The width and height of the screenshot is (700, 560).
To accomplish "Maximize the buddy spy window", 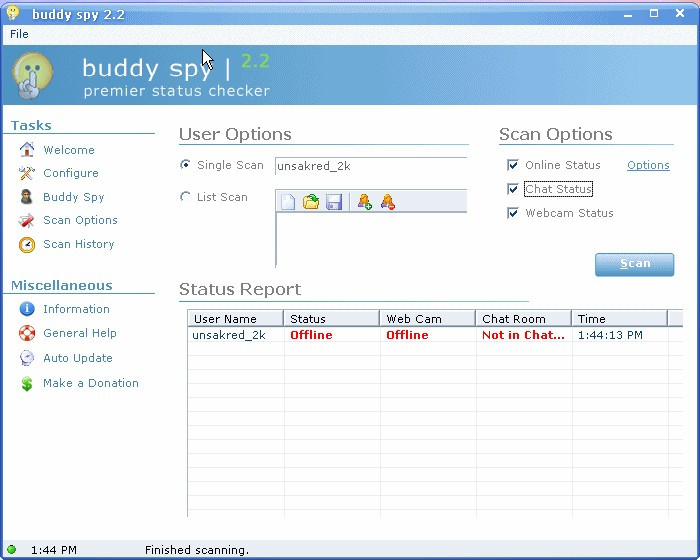I will (x=654, y=13).
